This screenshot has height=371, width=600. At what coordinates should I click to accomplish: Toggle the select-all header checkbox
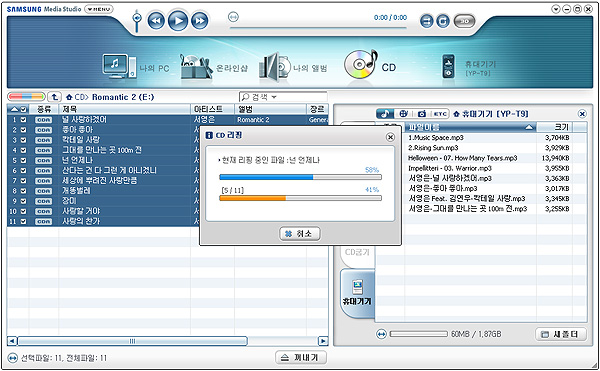point(23,109)
